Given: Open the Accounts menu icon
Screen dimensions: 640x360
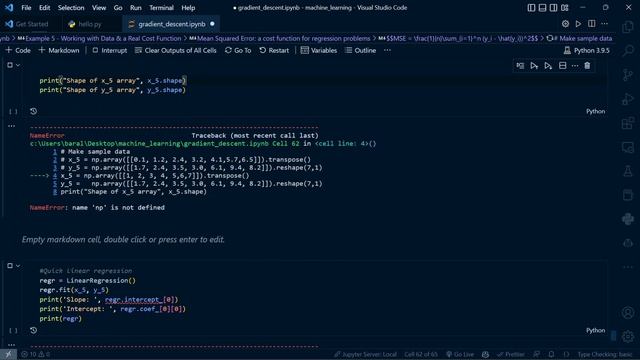Looking at the screenshot, I should [628, 313].
